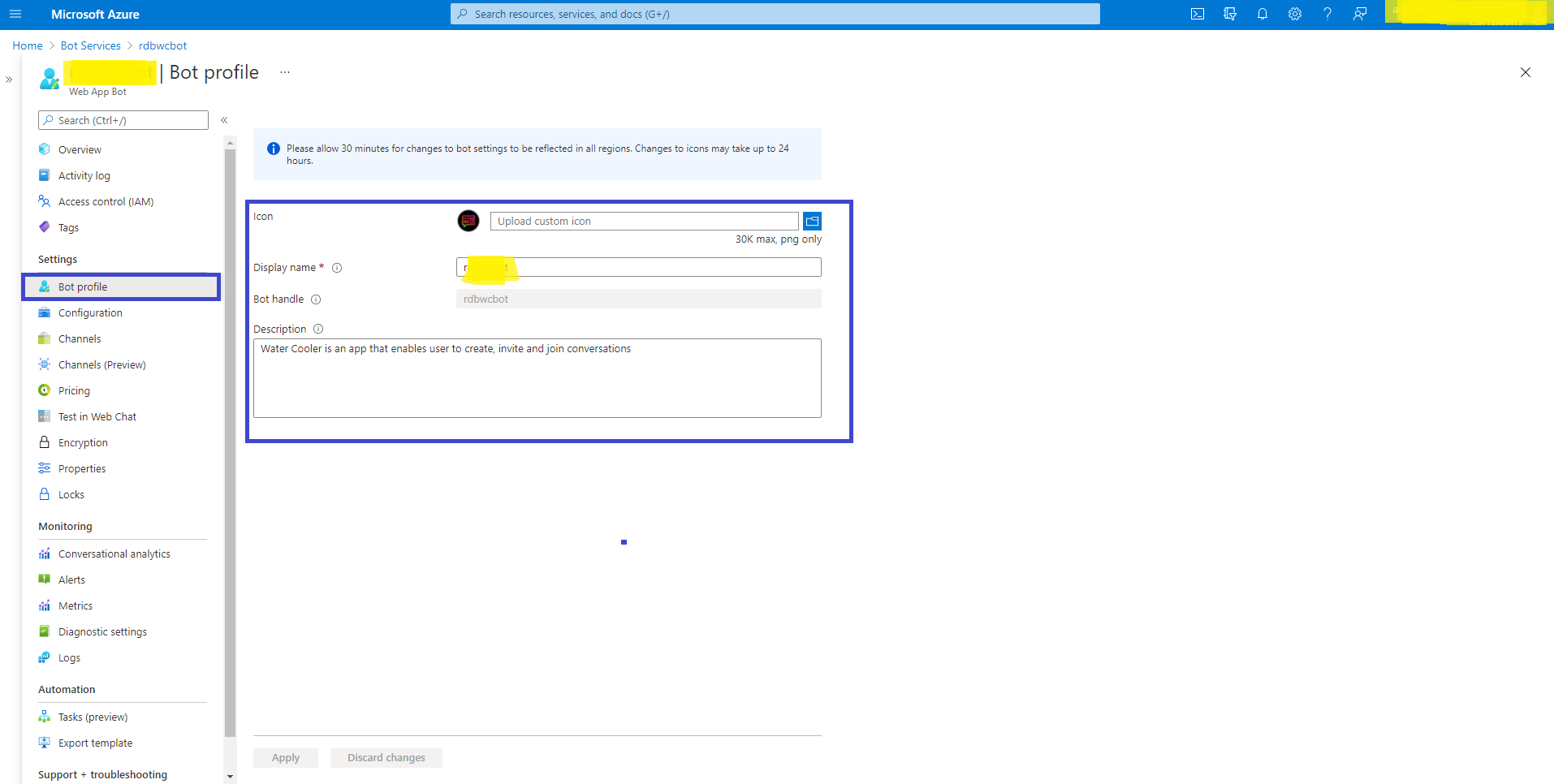The width and height of the screenshot is (1554, 784).
Task: Expand the portal left flyout chevron
Action: (9, 80)
